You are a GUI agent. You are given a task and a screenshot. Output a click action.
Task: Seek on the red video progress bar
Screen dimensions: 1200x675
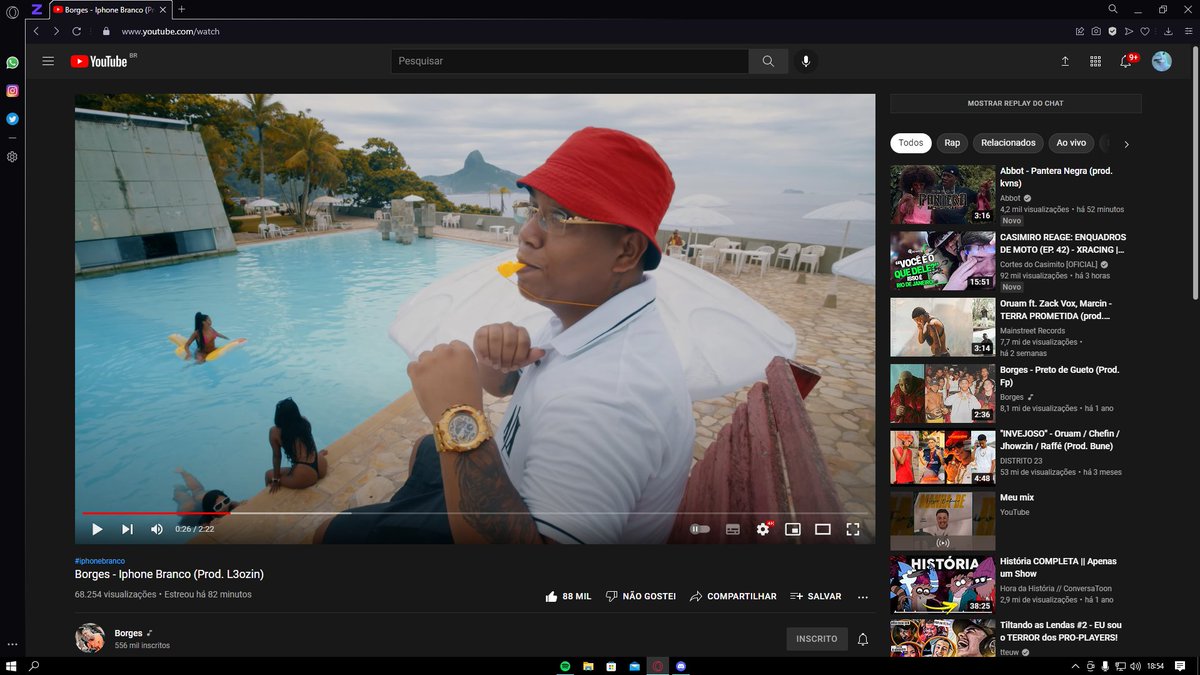(x=475, y=513)
